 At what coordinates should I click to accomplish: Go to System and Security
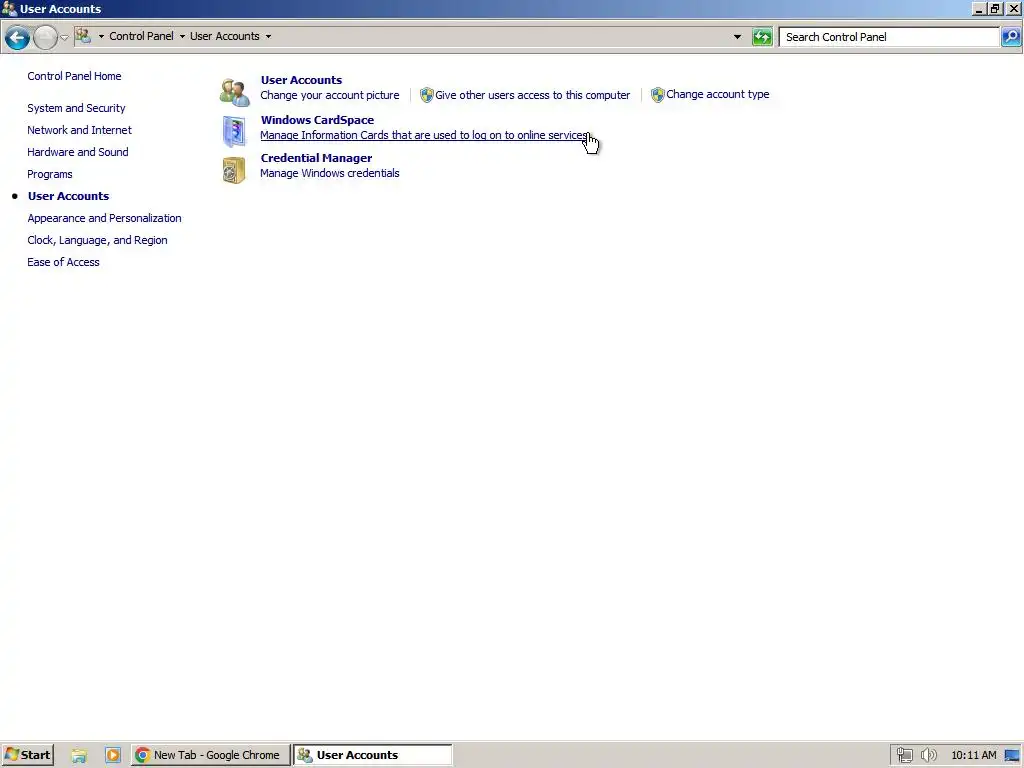[76, 108]
